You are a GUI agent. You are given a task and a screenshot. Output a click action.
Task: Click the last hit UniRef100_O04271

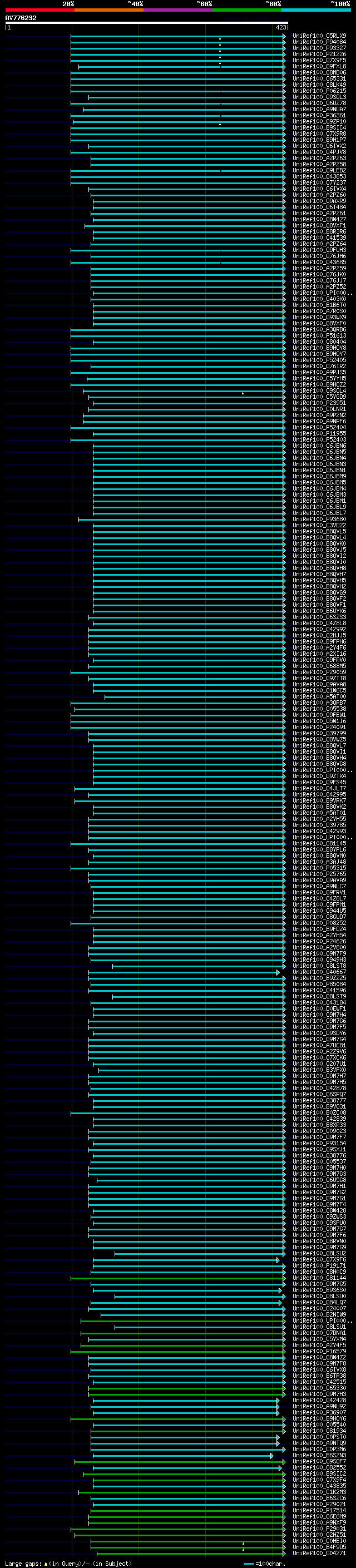point(319,1554)
